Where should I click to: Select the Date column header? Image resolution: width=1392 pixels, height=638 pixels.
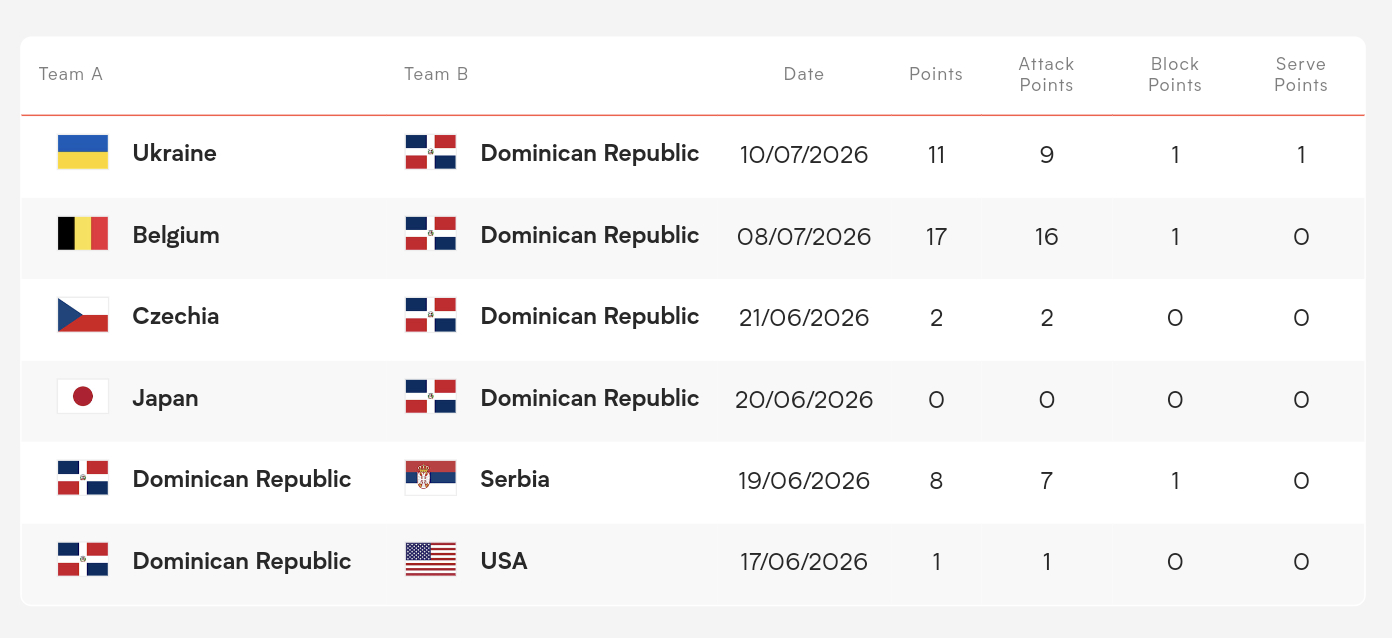pyautogui.click(x=804, y=74)
